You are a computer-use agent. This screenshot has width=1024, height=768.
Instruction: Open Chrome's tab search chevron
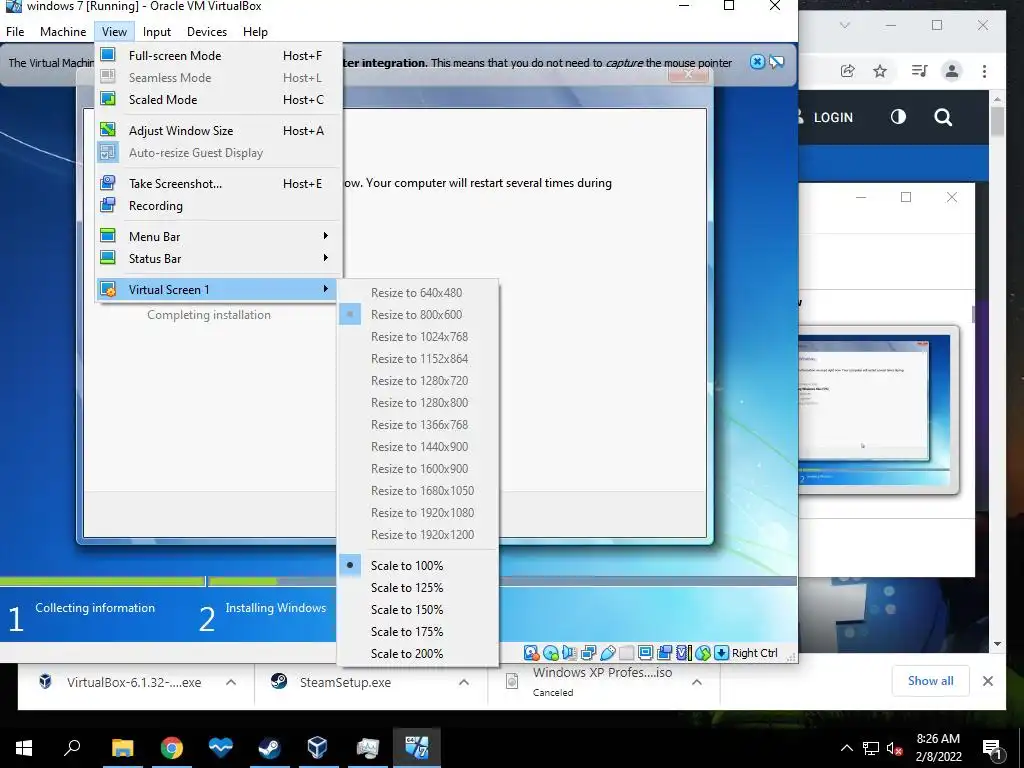coord(844,25)
